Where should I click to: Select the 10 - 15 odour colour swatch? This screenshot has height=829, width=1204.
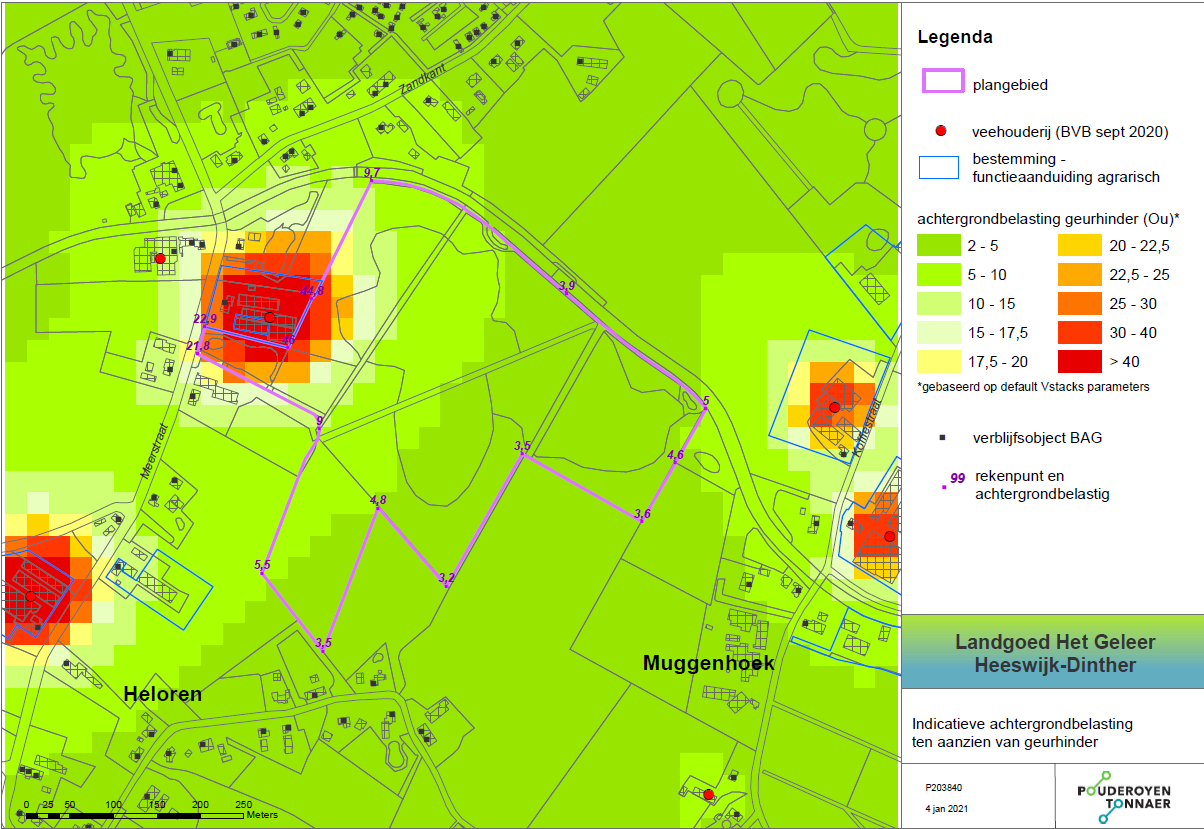[941, 304]
